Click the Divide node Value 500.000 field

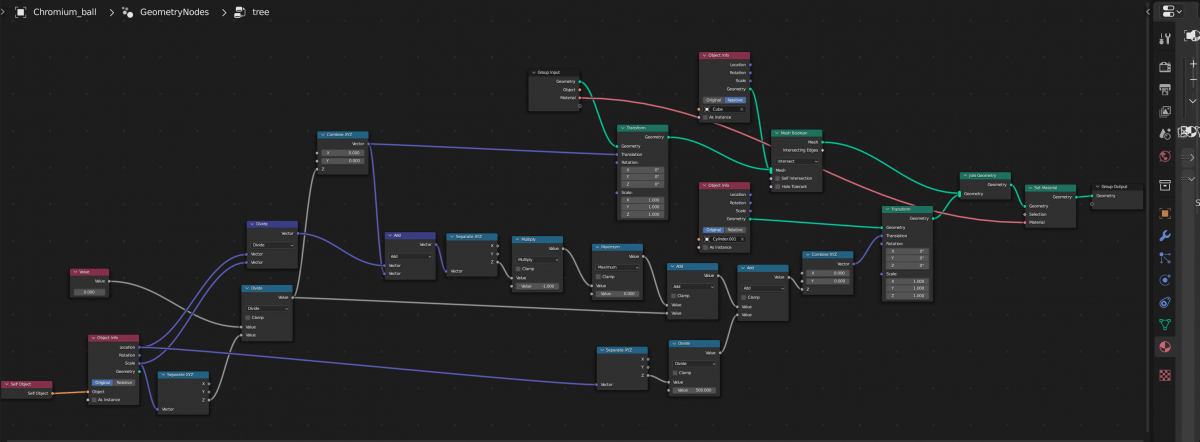click(693, 390)
